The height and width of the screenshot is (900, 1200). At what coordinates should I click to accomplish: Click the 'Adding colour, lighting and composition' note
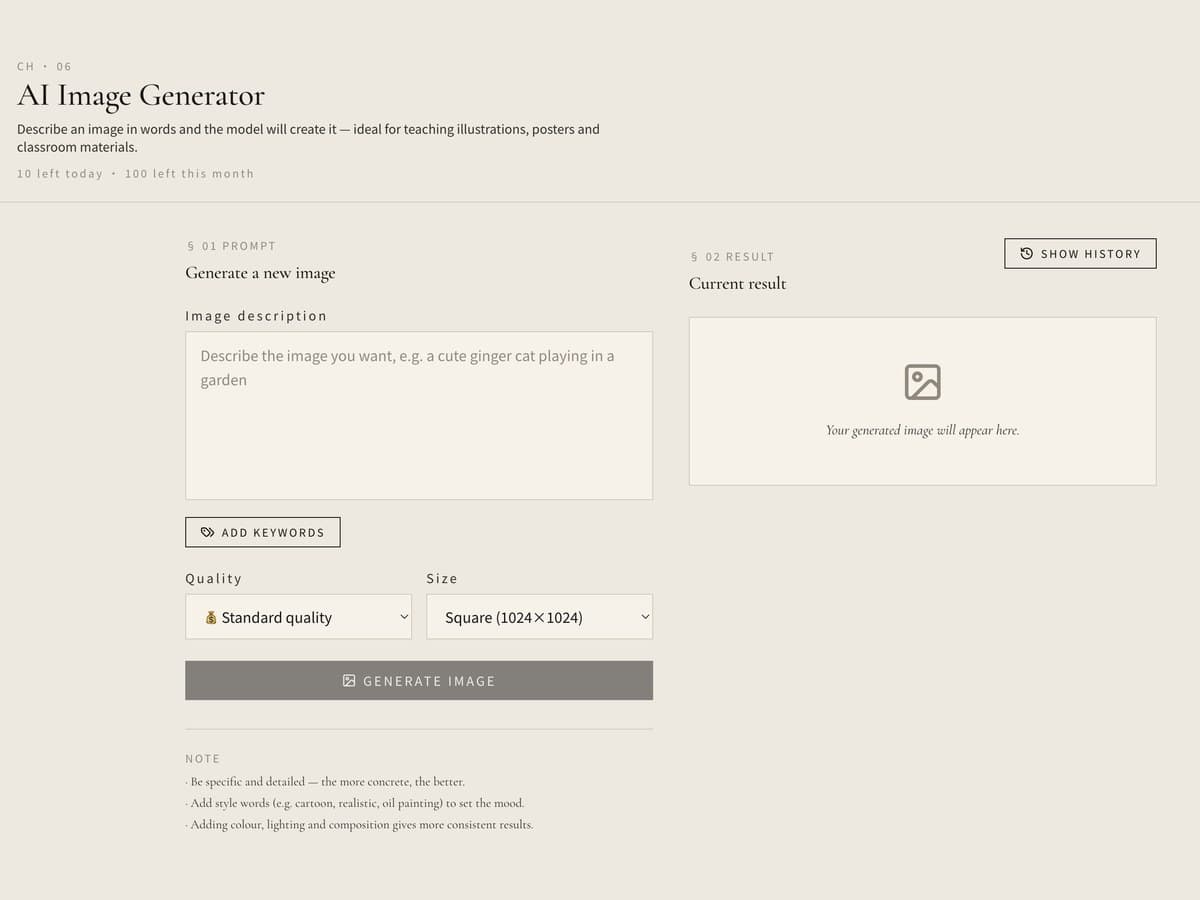[x=359, y=825]
